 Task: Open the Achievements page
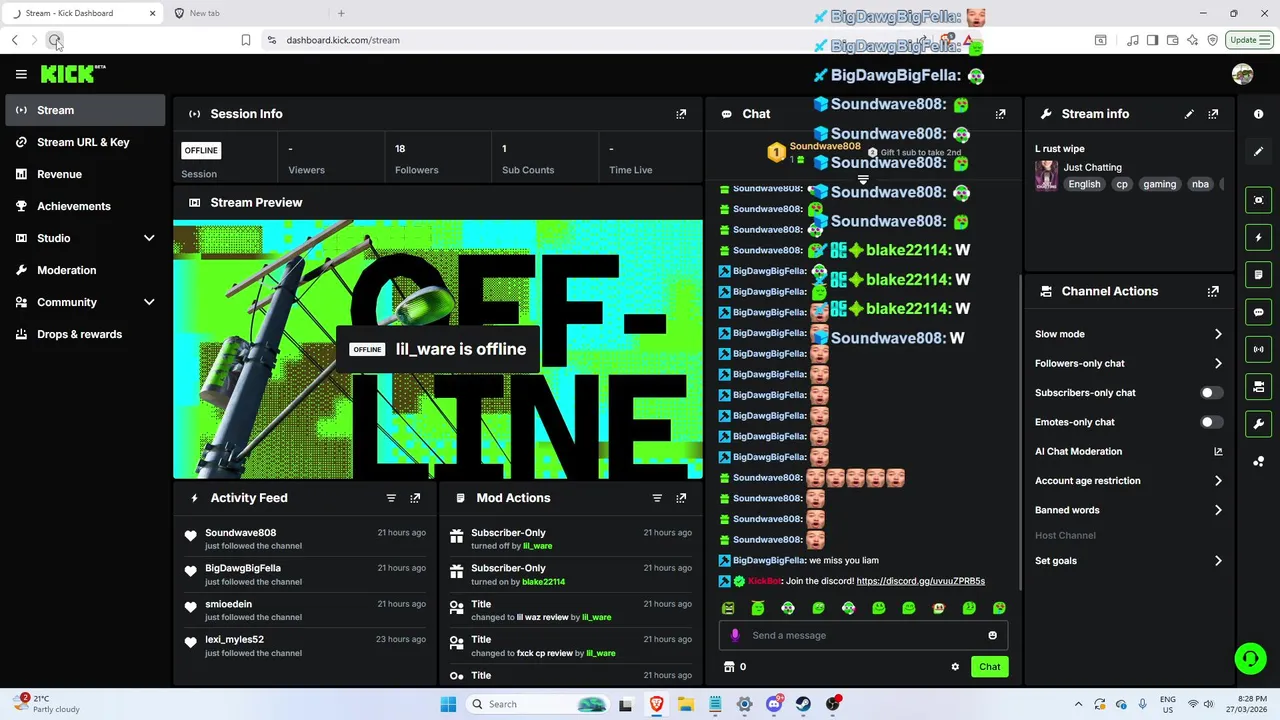(85, 206)
